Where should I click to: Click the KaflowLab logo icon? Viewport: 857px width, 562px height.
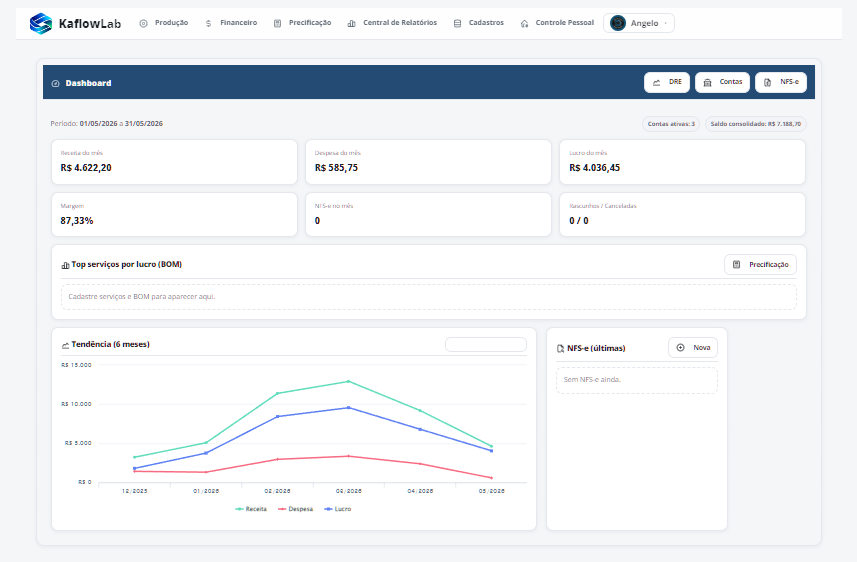[40, 23]
